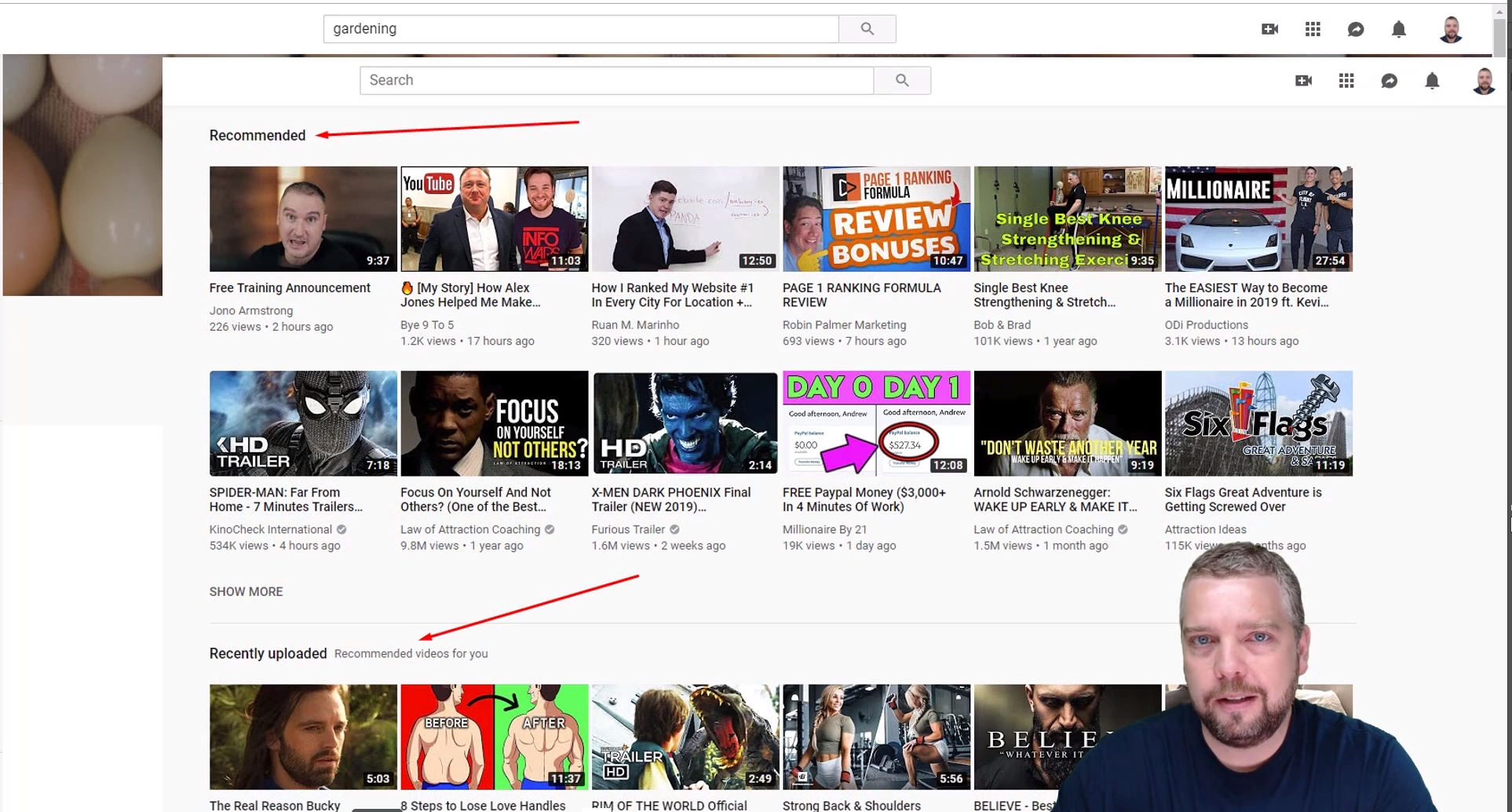The height and width of the screenshot is (812, 1512).
Task: Open the whiteboard website ranking video thumbnail
Action: point(685,219)
